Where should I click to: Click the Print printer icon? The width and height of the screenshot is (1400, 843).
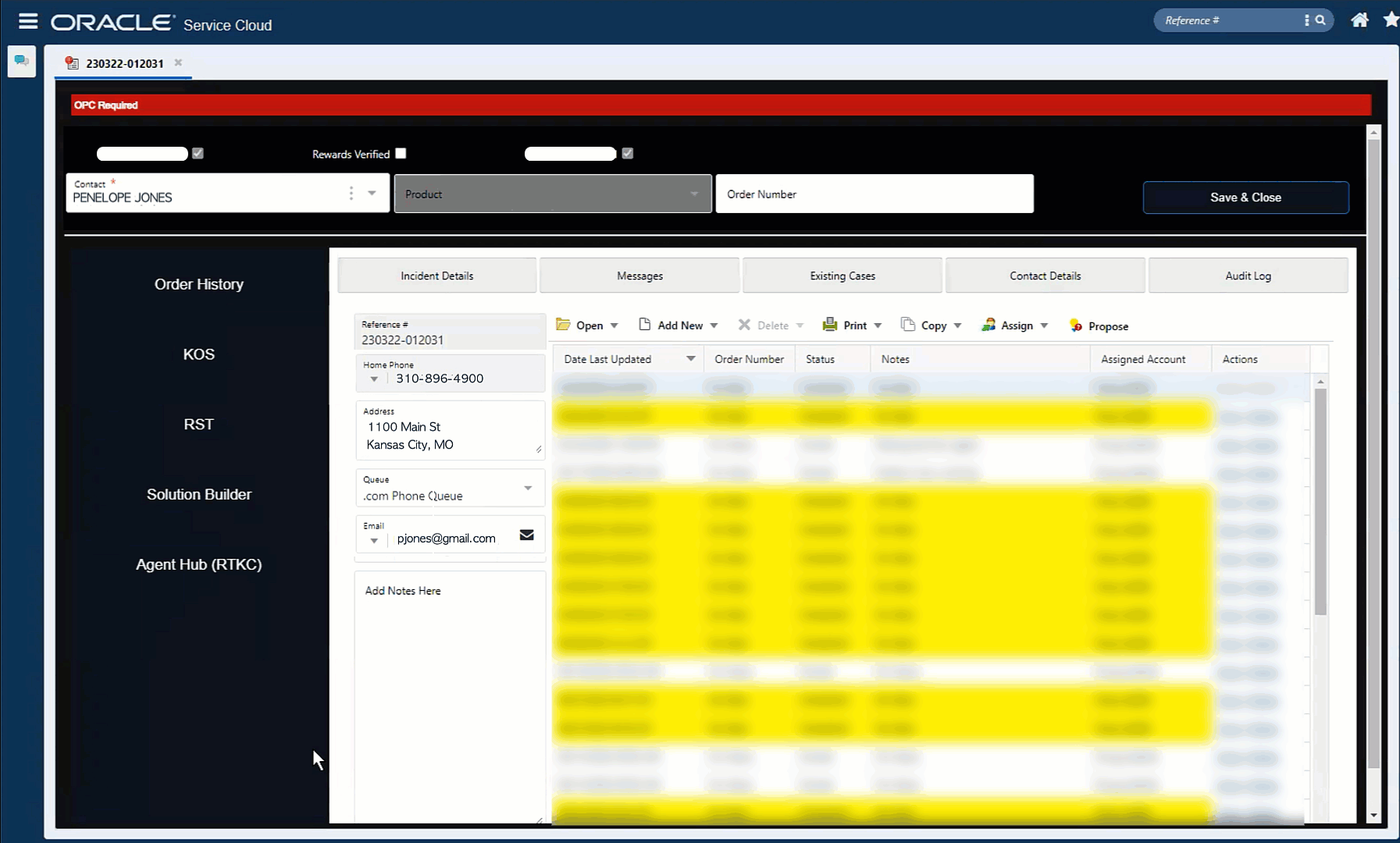click(830, 325)
